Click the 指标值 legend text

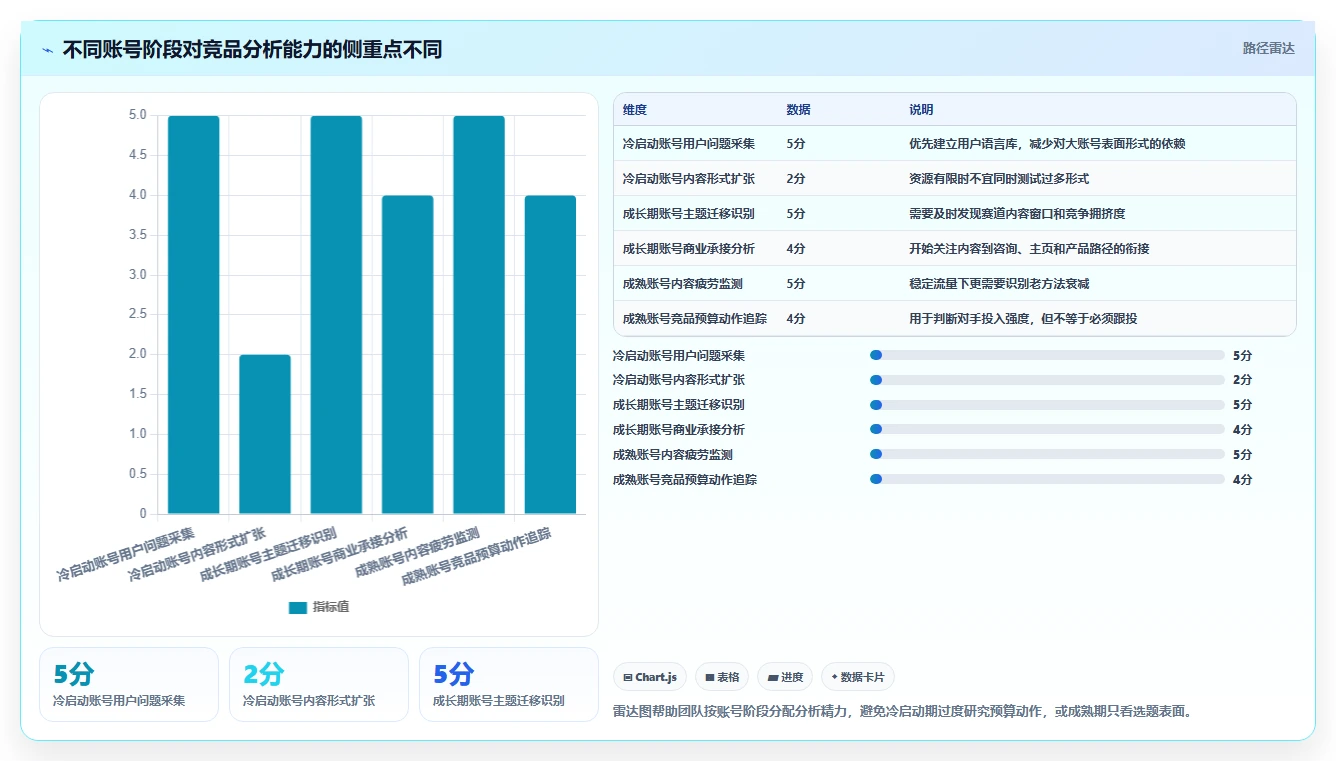pyautogui.click(x=331, y=607)
